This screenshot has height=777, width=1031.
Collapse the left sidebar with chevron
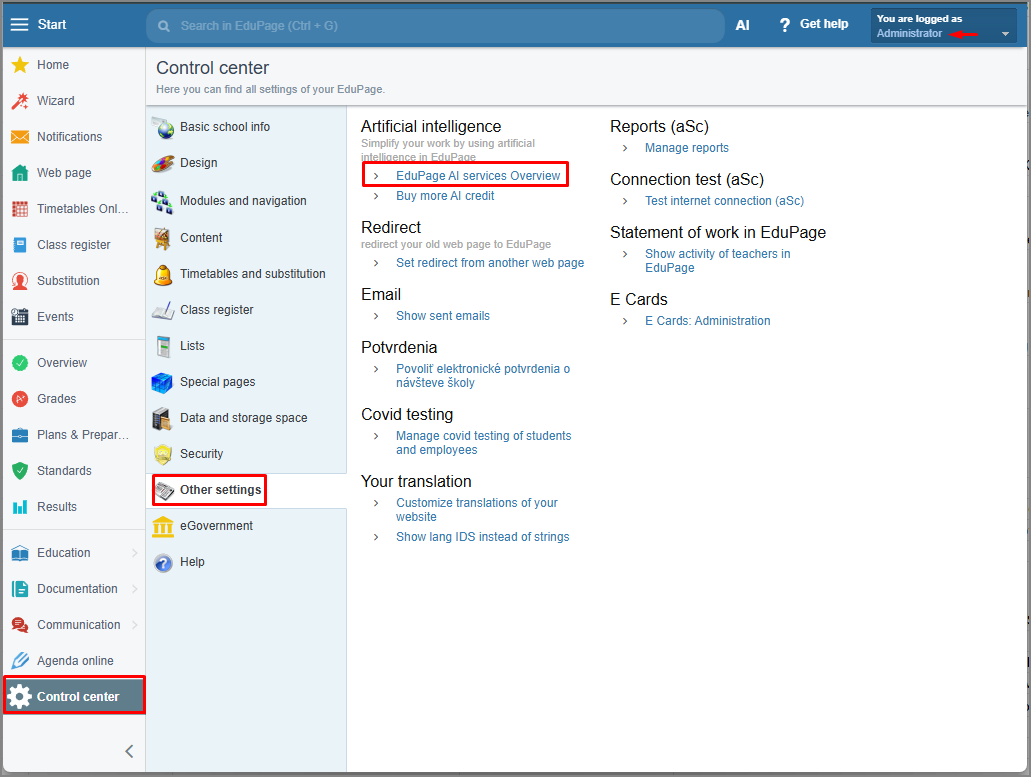(x=129, y=751)
